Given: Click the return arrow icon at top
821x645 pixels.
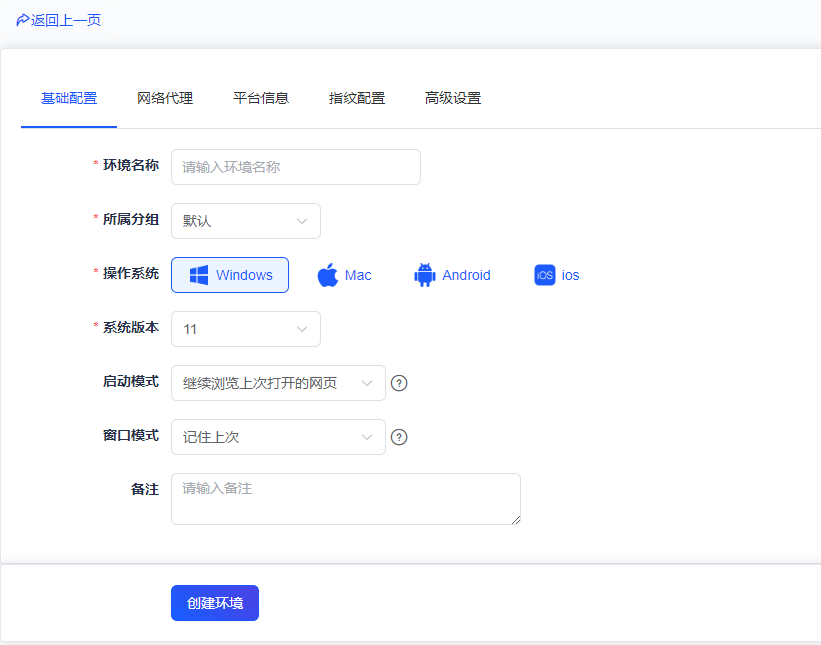Looking at the screenshot, I should (23, 20).
